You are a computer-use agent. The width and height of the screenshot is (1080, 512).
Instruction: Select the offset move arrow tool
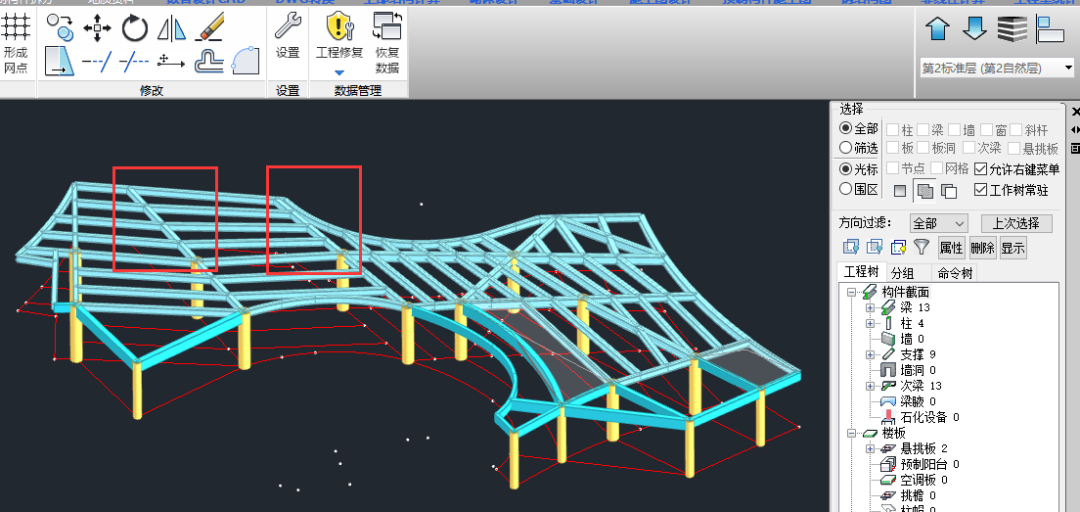click(172, 61)
